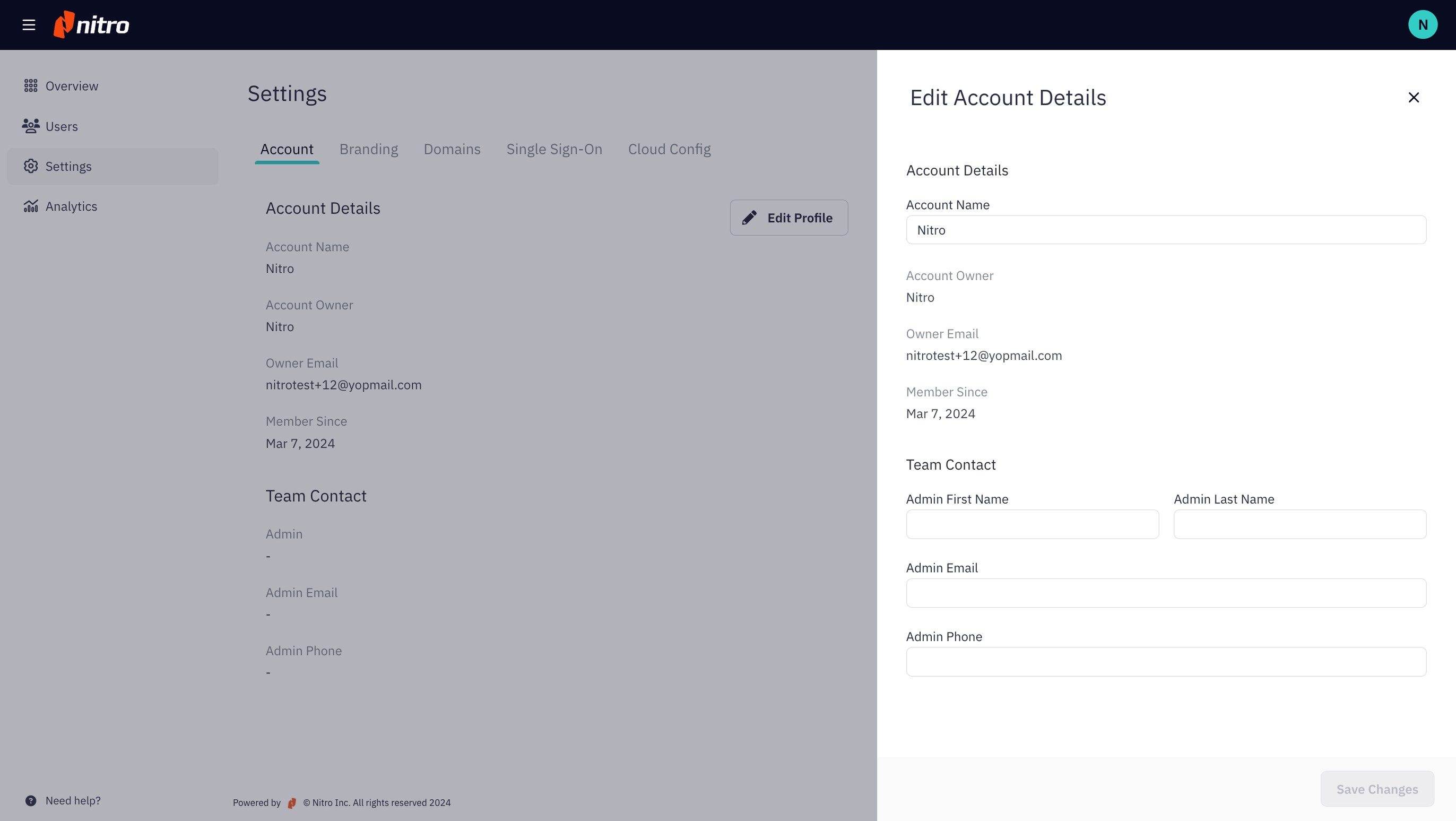1456x821 pixels.
Task: Open the hamburger navigation menu
Action: click(29, 24)
